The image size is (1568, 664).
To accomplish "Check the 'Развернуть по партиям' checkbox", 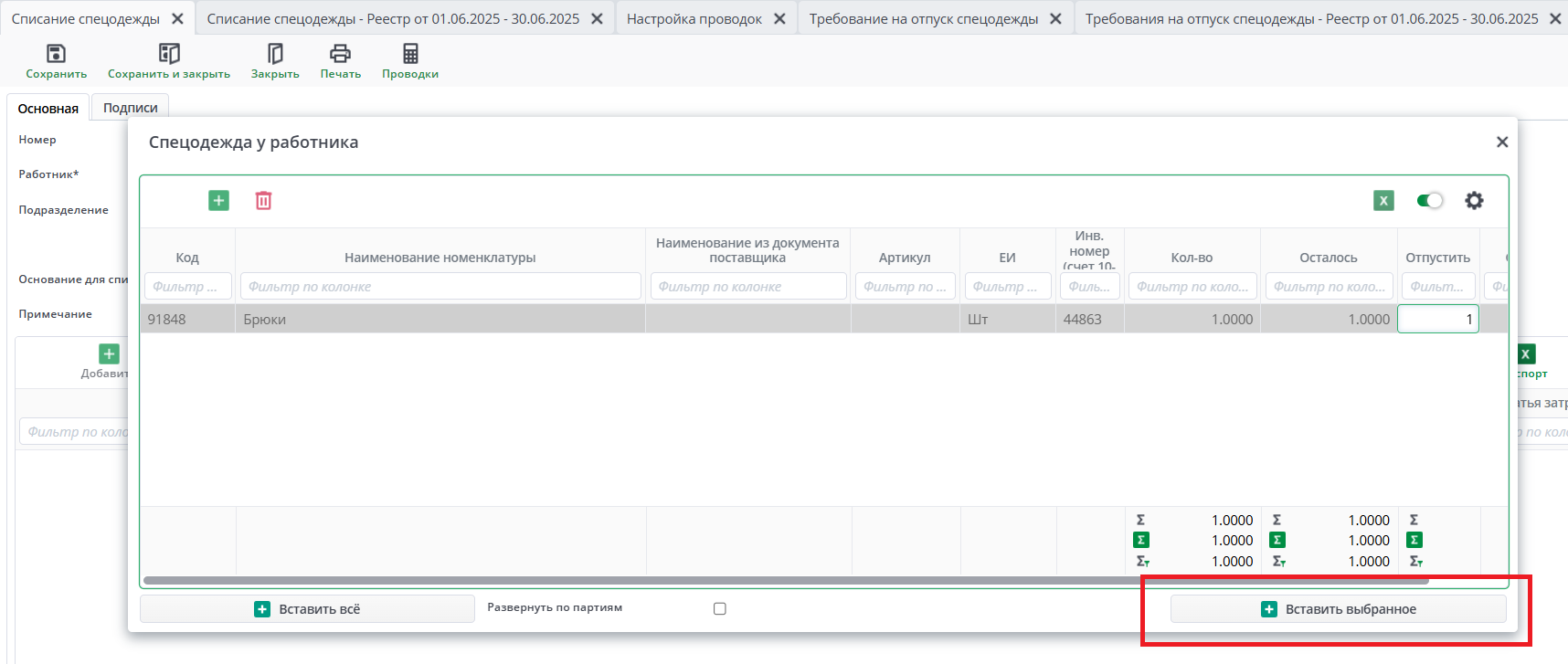I will pos(720,608).
